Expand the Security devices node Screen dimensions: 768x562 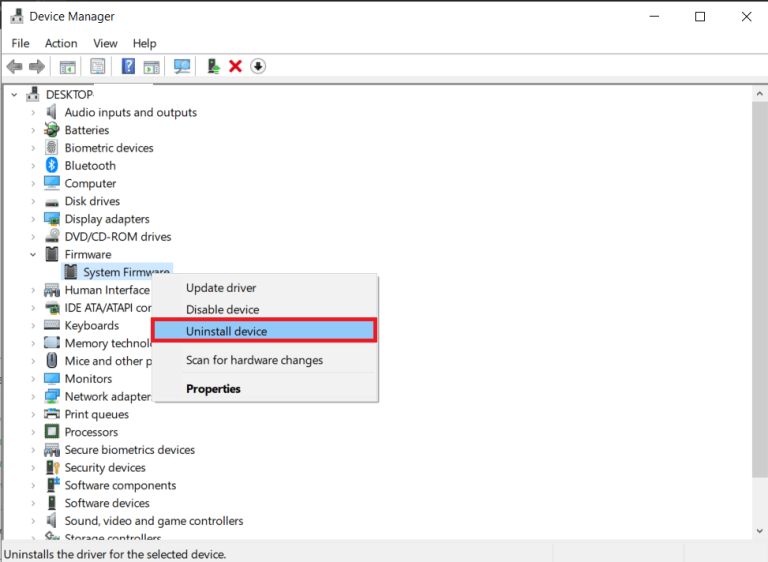(x=33, y=467)
